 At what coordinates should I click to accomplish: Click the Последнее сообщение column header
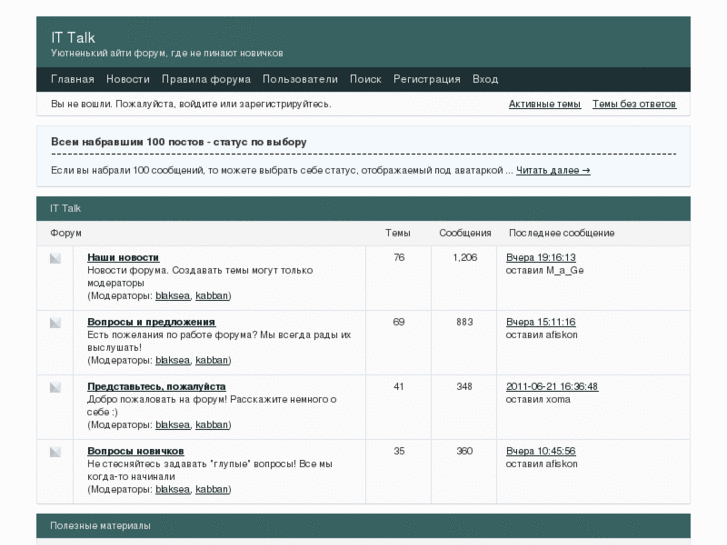(561, 233)
